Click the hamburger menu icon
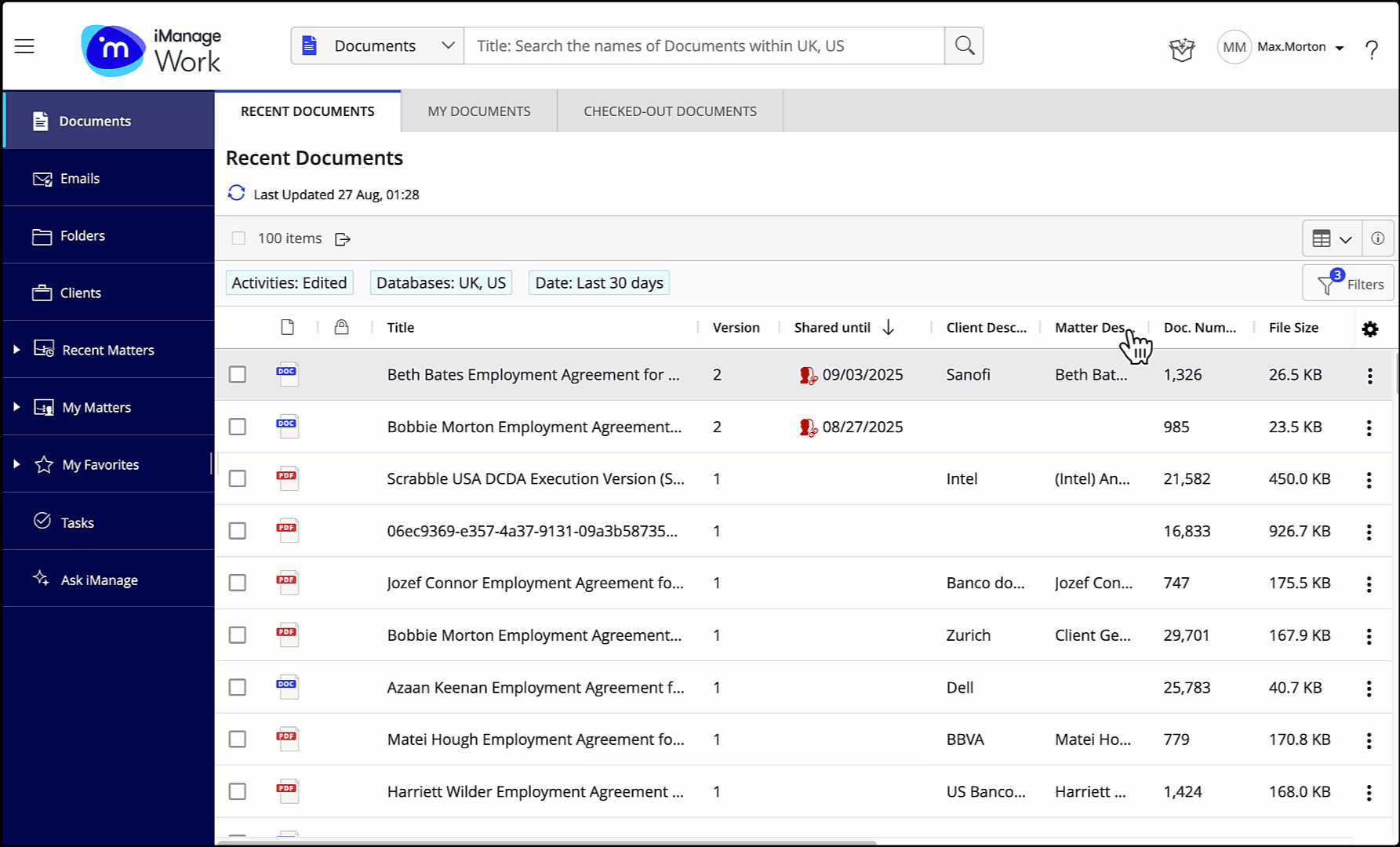Screen dimensions: 1400x847 click(x=24, y=46)
